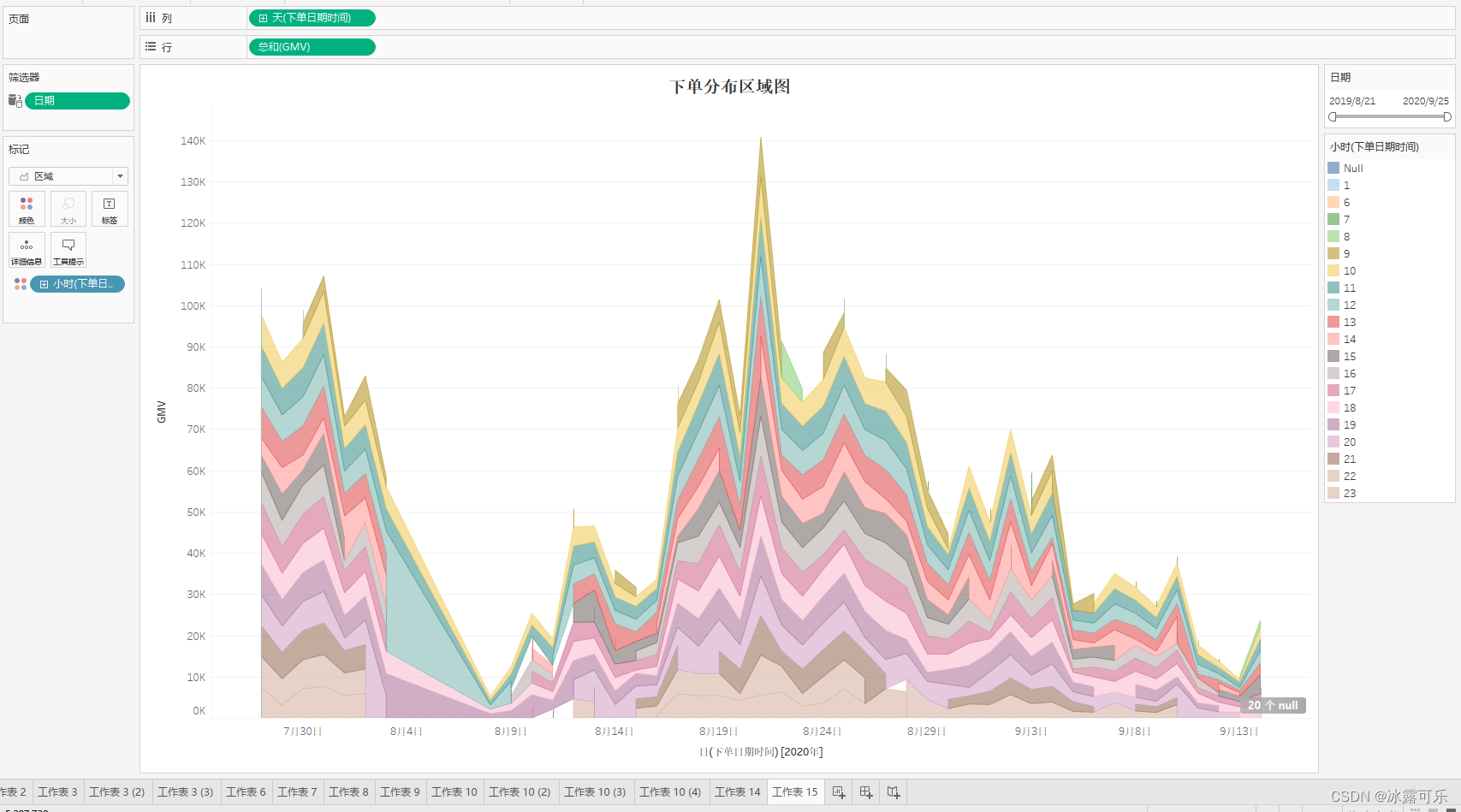
Task: Select the hour 12 legend swatch
Action: (1333, 305)
